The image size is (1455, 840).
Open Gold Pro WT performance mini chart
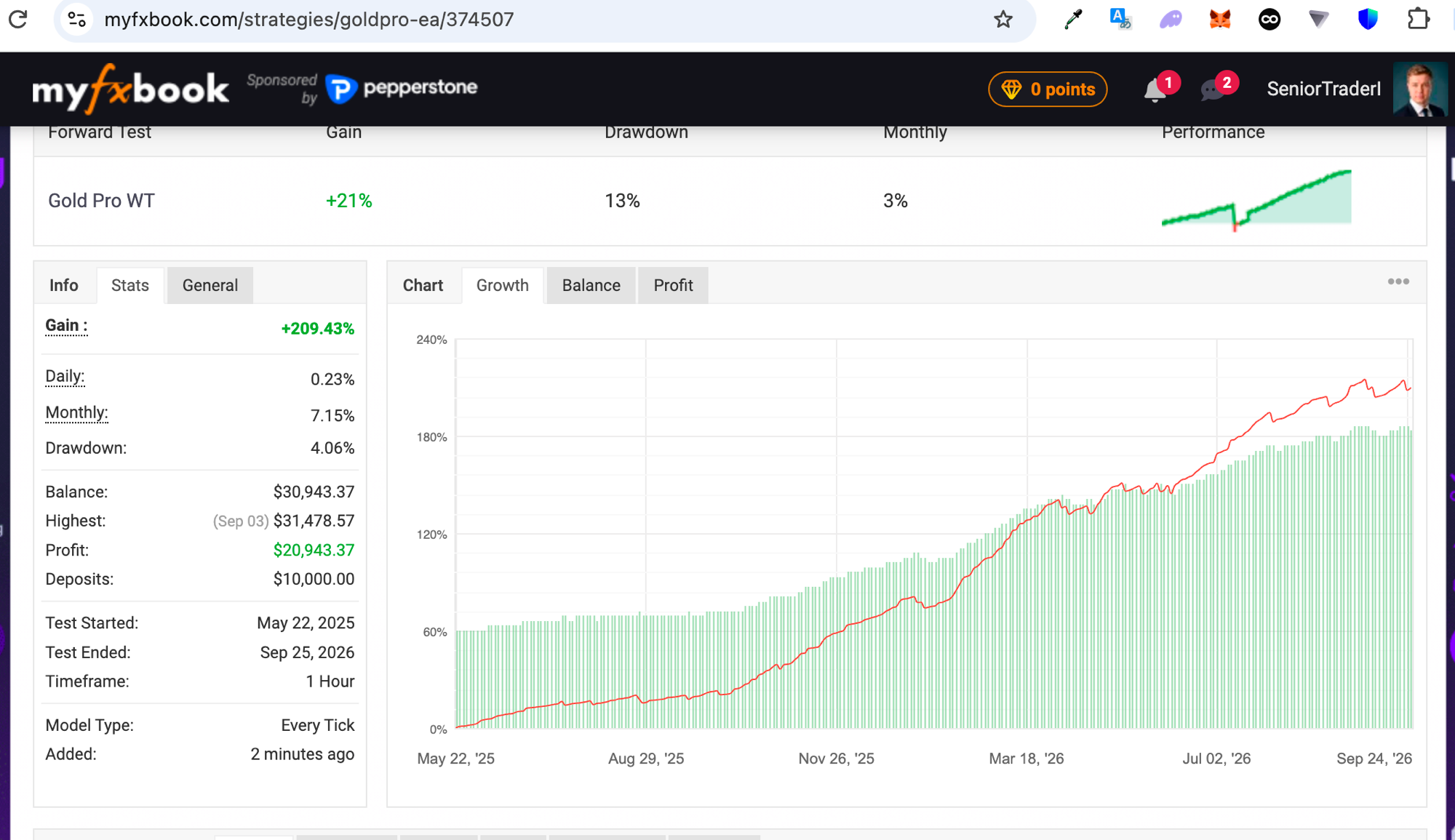pyautogui.click(x=1256, y=200)
